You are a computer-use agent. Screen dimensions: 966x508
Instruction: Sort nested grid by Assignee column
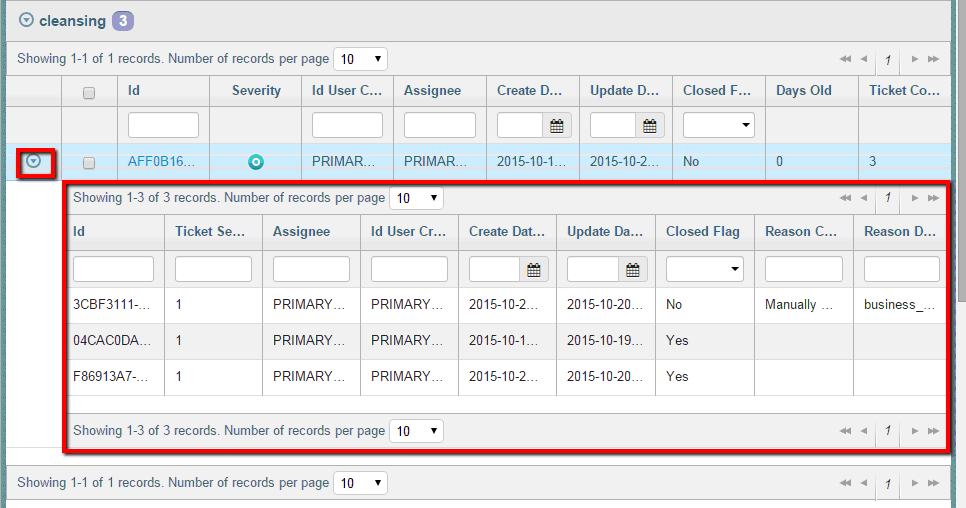click(x=301, y=231)
